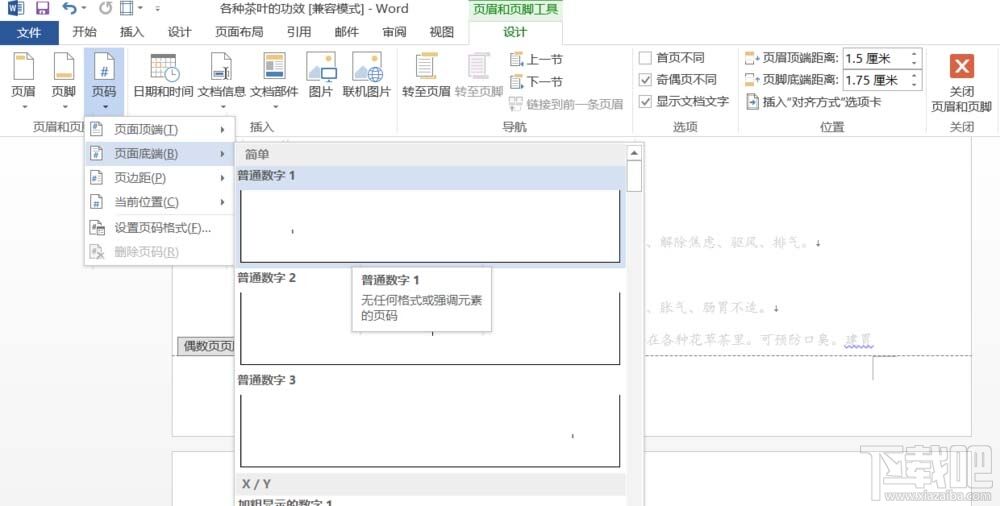This screenshot has width=1000, height=506.
Task: Open the Undo history dropdown arrow
Action: point(84,9)
